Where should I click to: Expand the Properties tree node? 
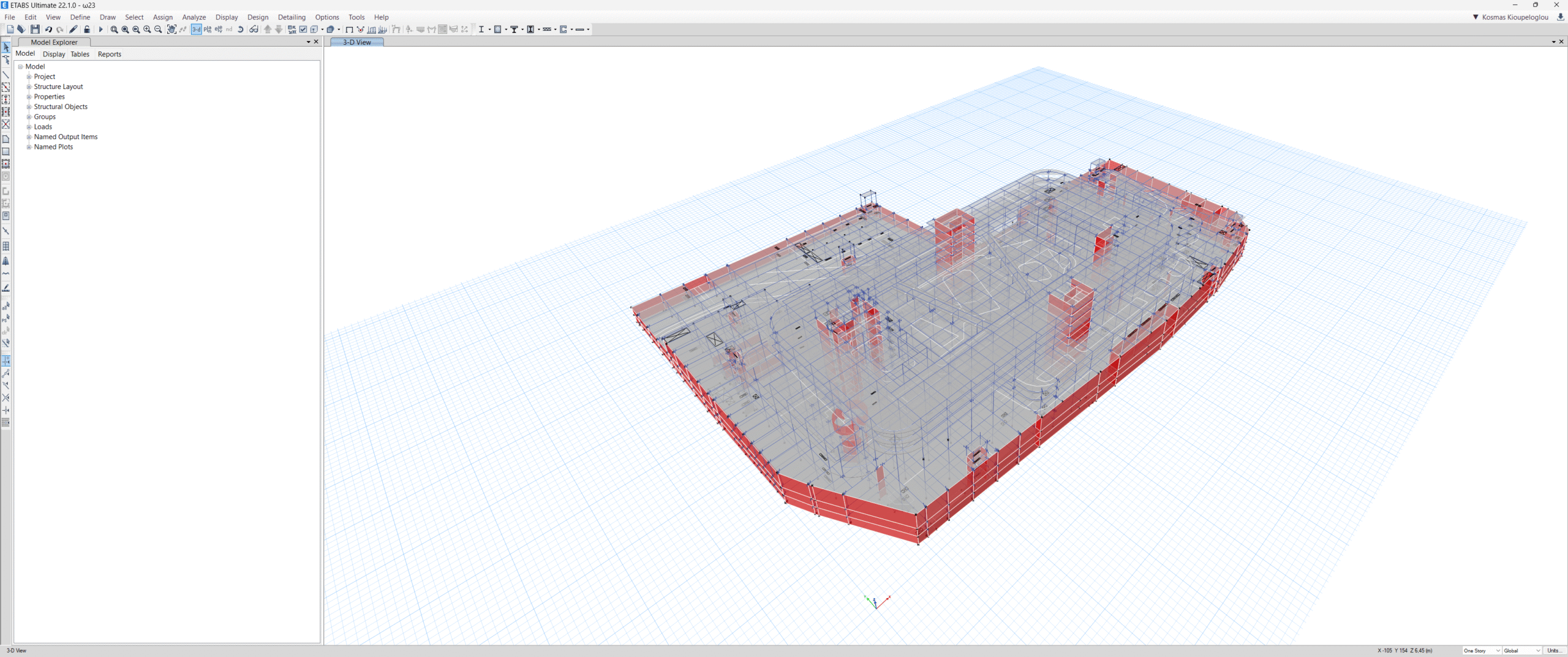click(29, 97)
